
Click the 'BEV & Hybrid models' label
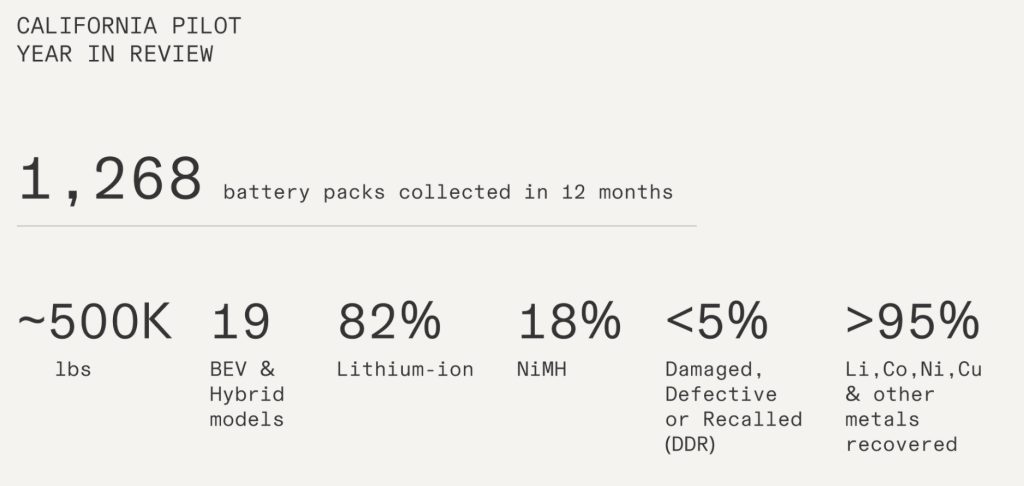247,394
